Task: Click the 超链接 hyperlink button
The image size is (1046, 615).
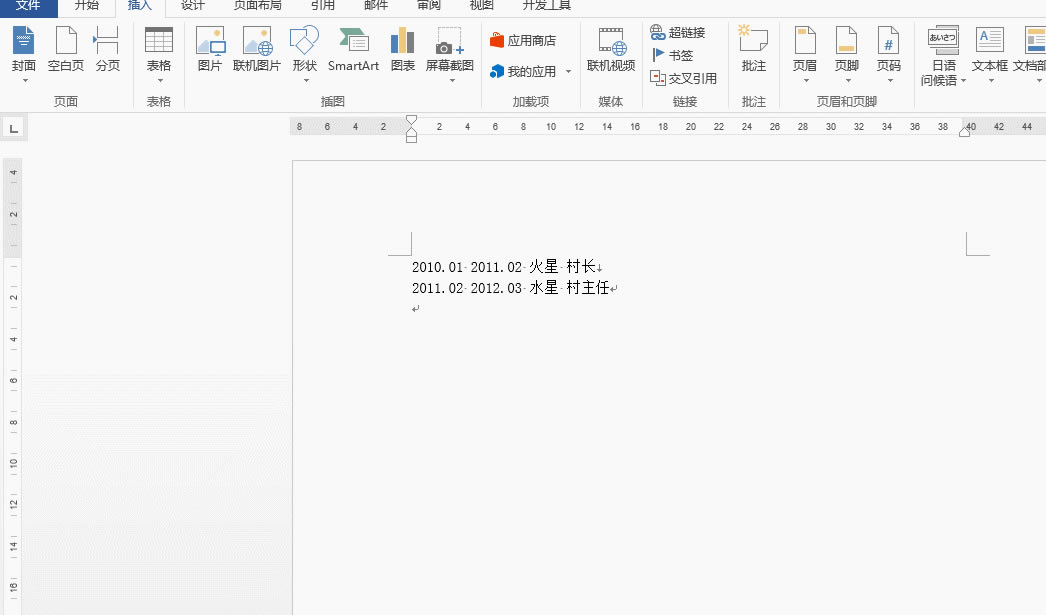Action: coord(677,32)
